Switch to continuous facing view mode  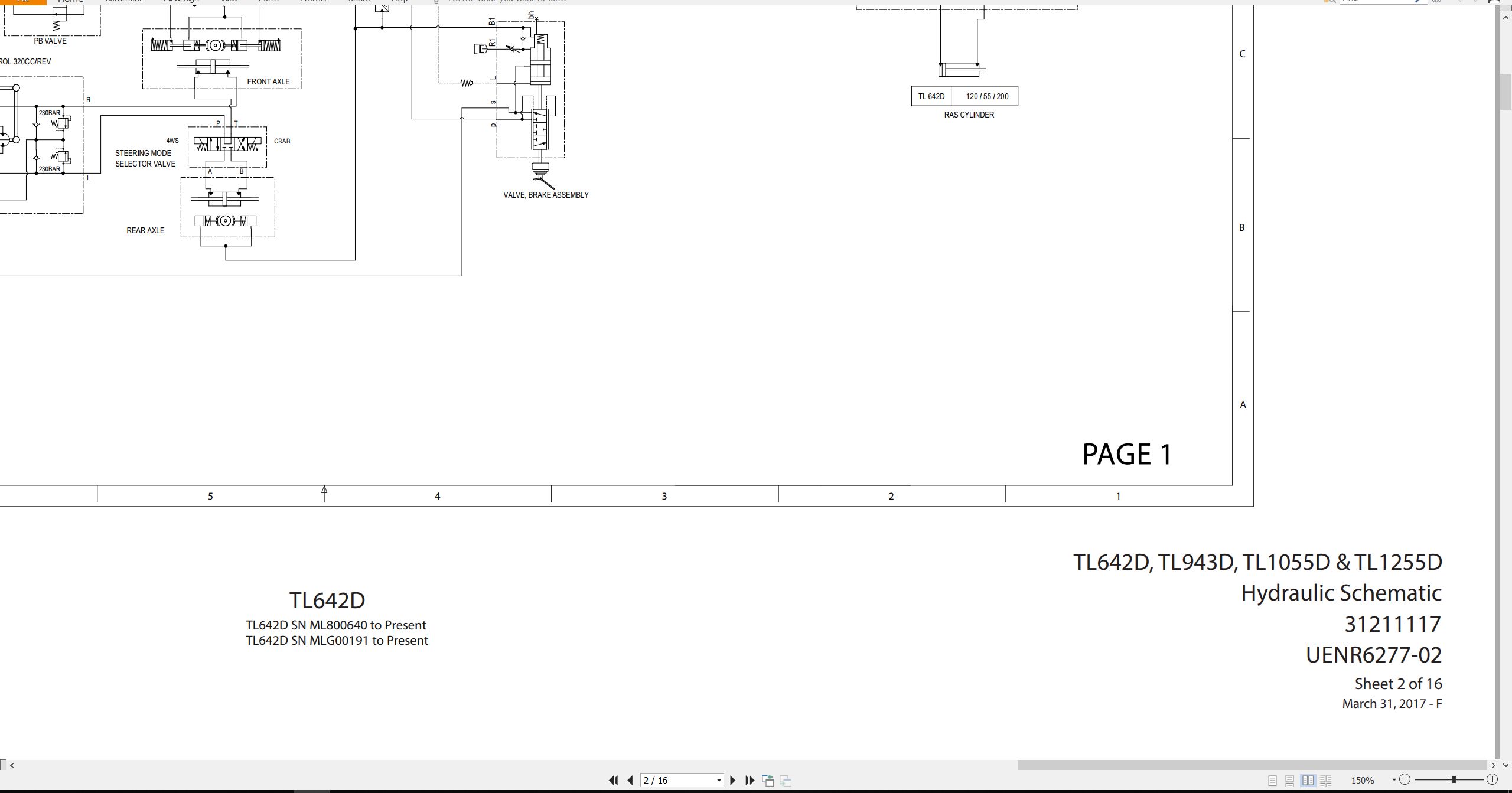click(1326, 780)
